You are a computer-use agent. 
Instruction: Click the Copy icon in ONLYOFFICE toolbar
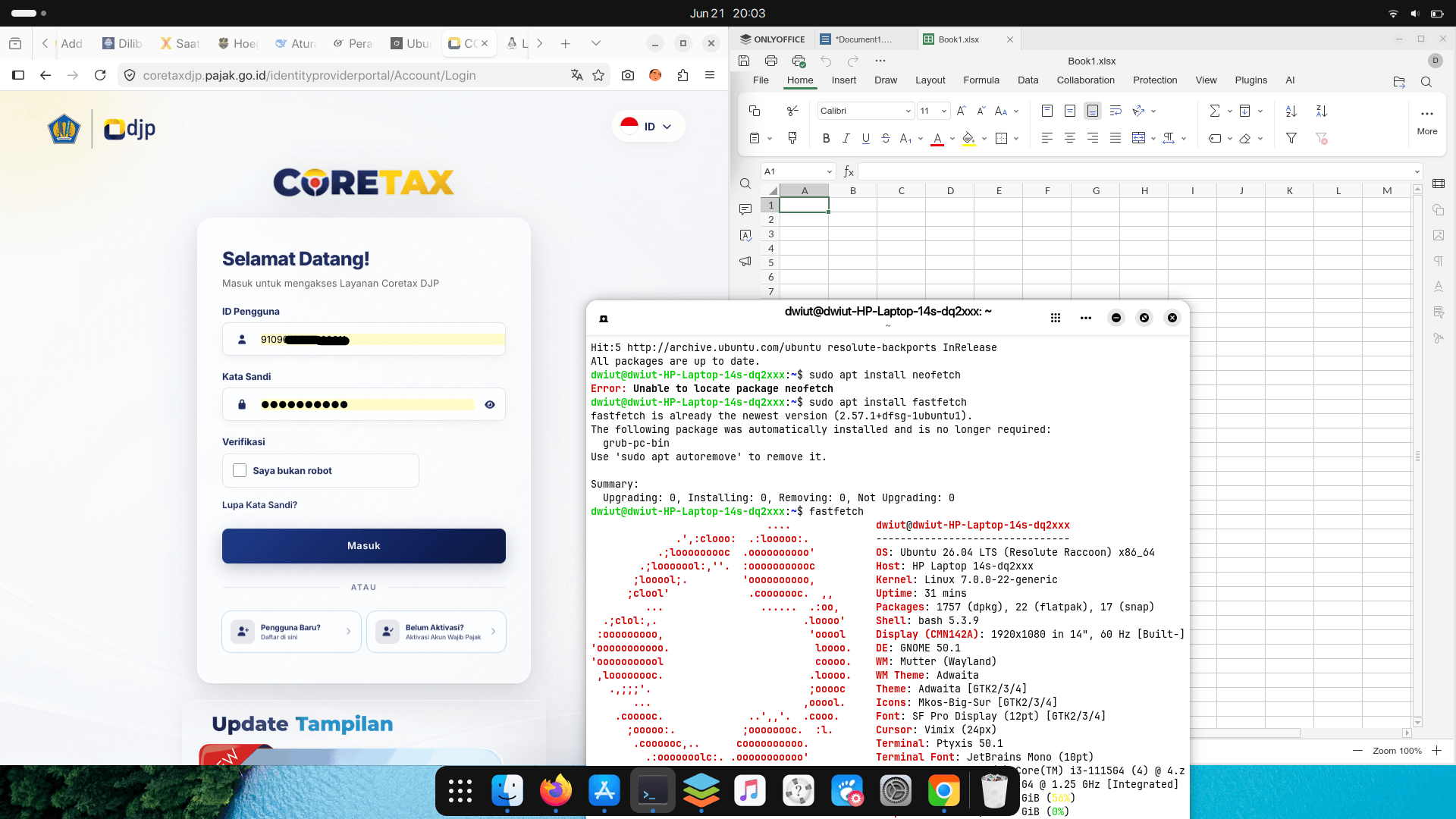pos(755,111)
